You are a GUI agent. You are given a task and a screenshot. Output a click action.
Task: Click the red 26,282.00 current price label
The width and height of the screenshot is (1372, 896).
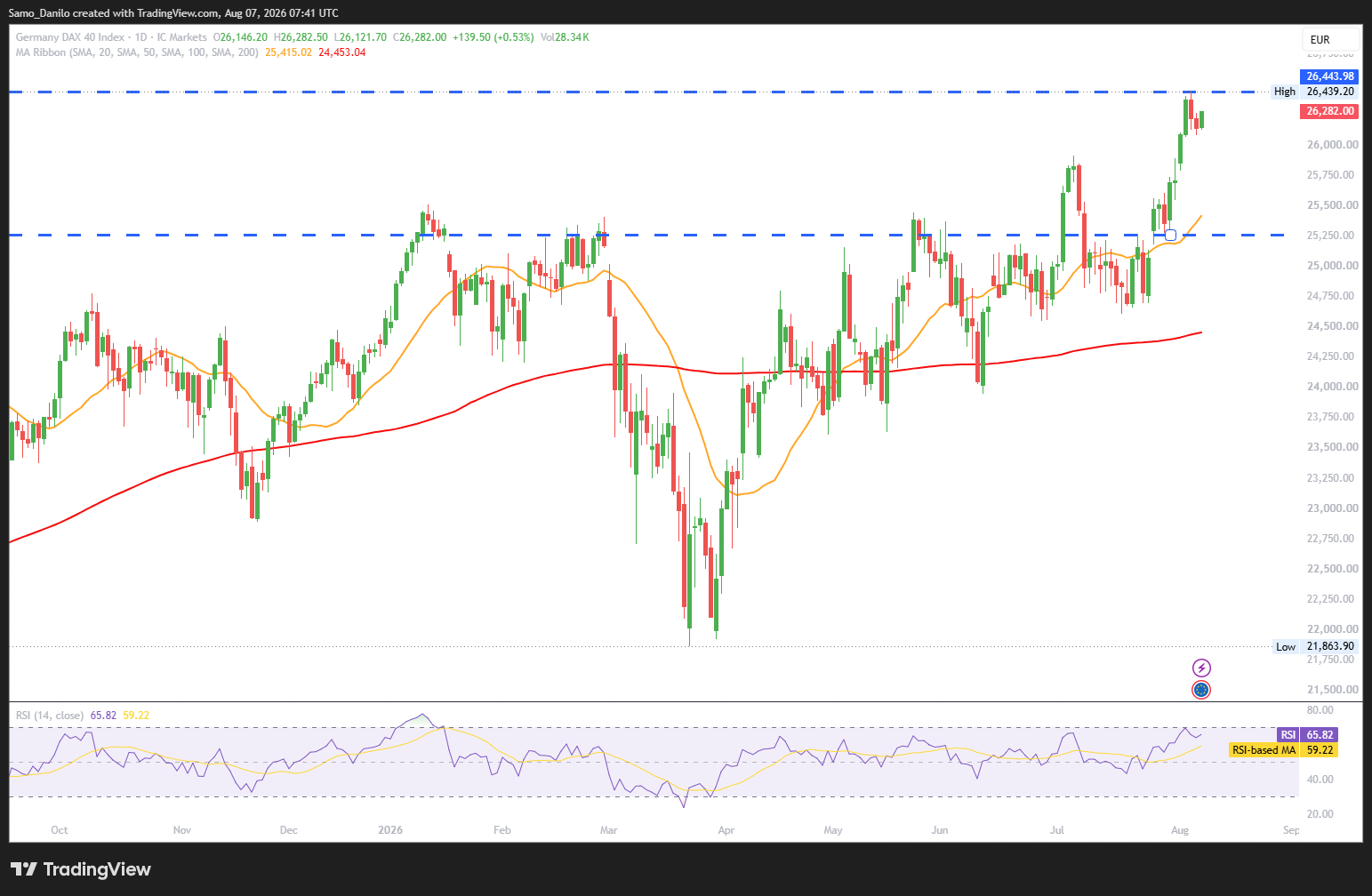point(1330,111)
